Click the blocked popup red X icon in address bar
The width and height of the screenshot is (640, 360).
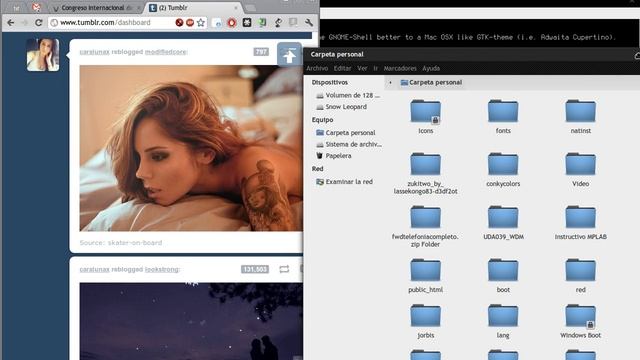pos(179,22)
